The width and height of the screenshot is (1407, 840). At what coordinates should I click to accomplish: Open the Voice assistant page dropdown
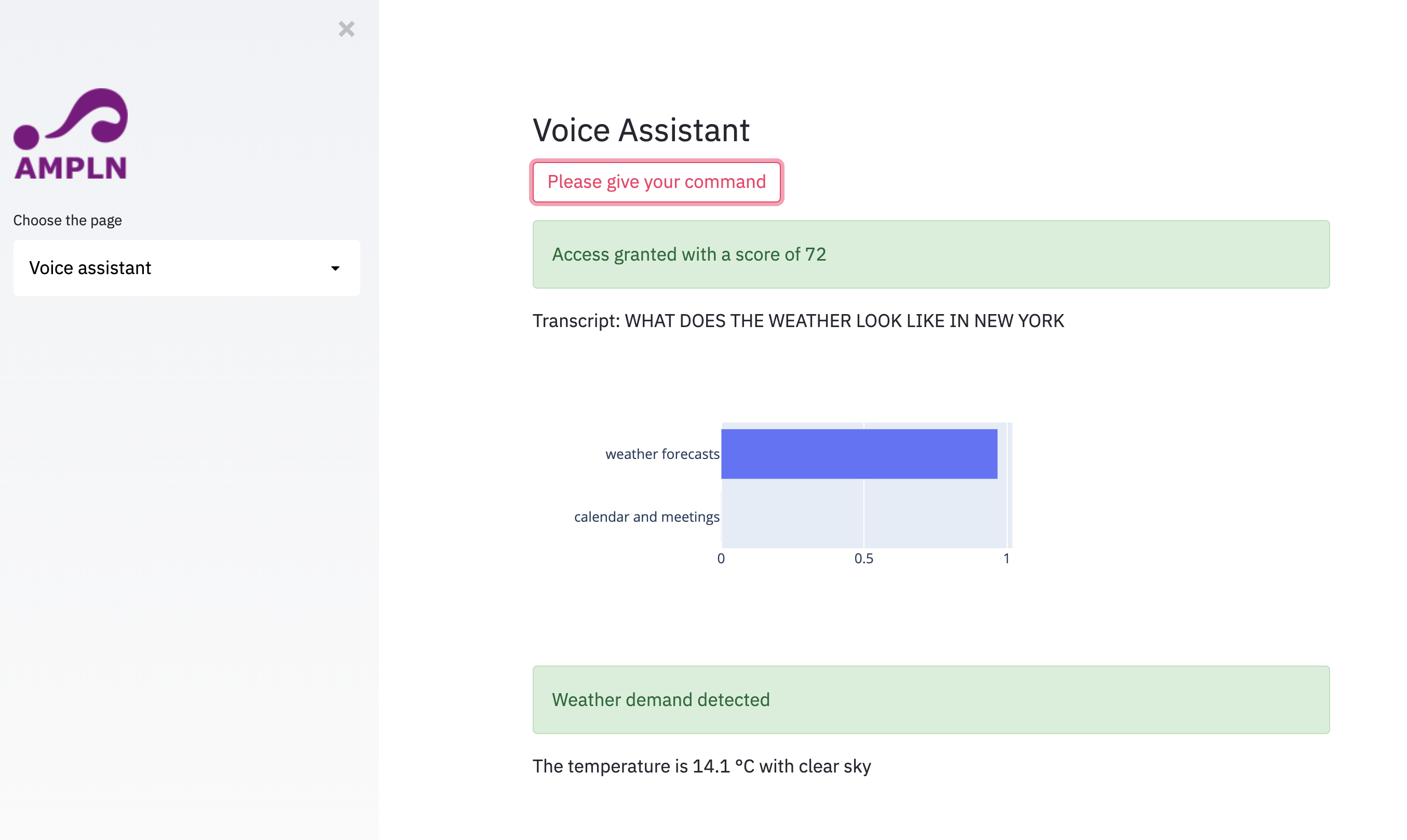pyautogui.click(x=186, y=268)
